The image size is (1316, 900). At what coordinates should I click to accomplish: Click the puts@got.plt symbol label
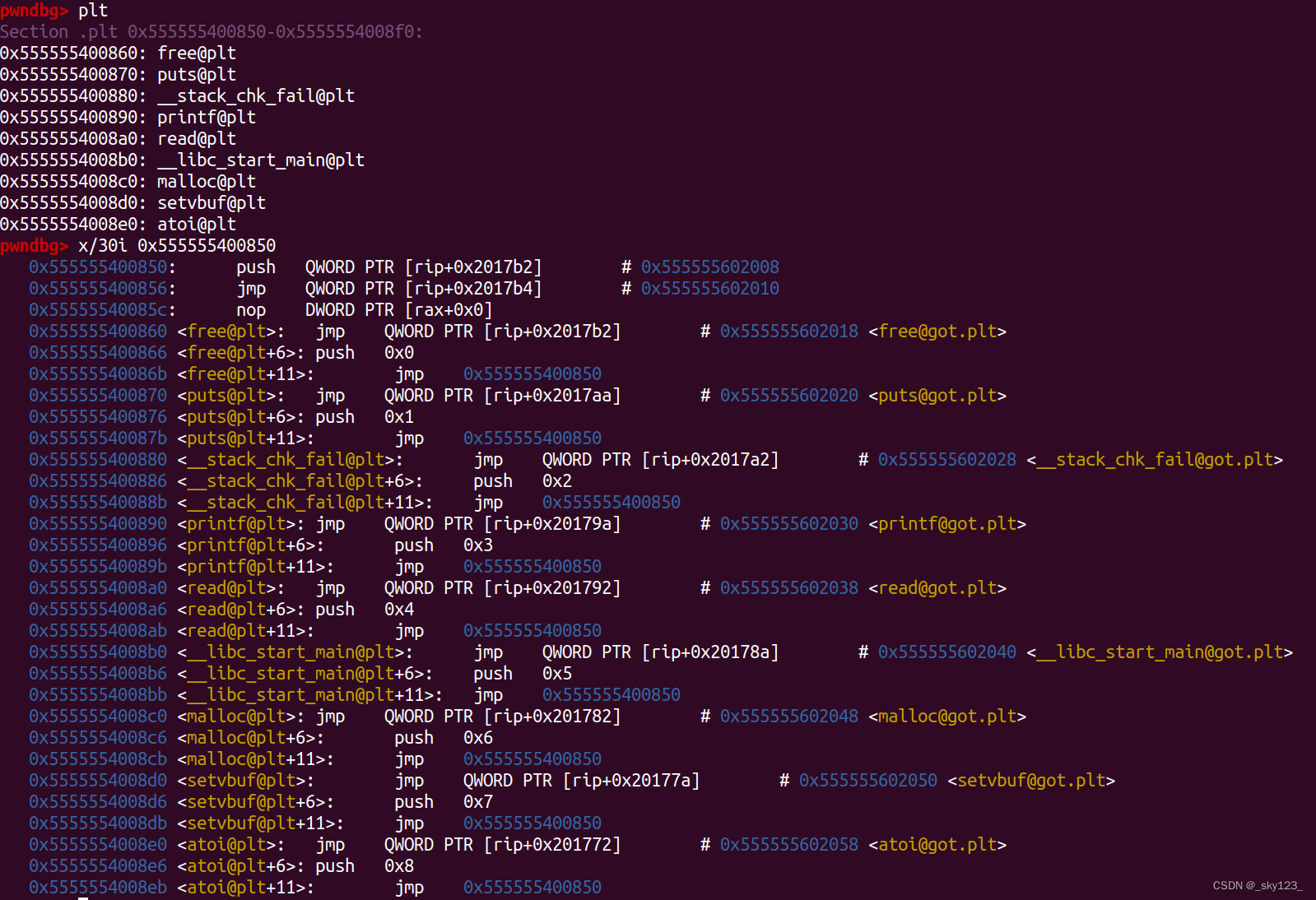coord(937,396)
